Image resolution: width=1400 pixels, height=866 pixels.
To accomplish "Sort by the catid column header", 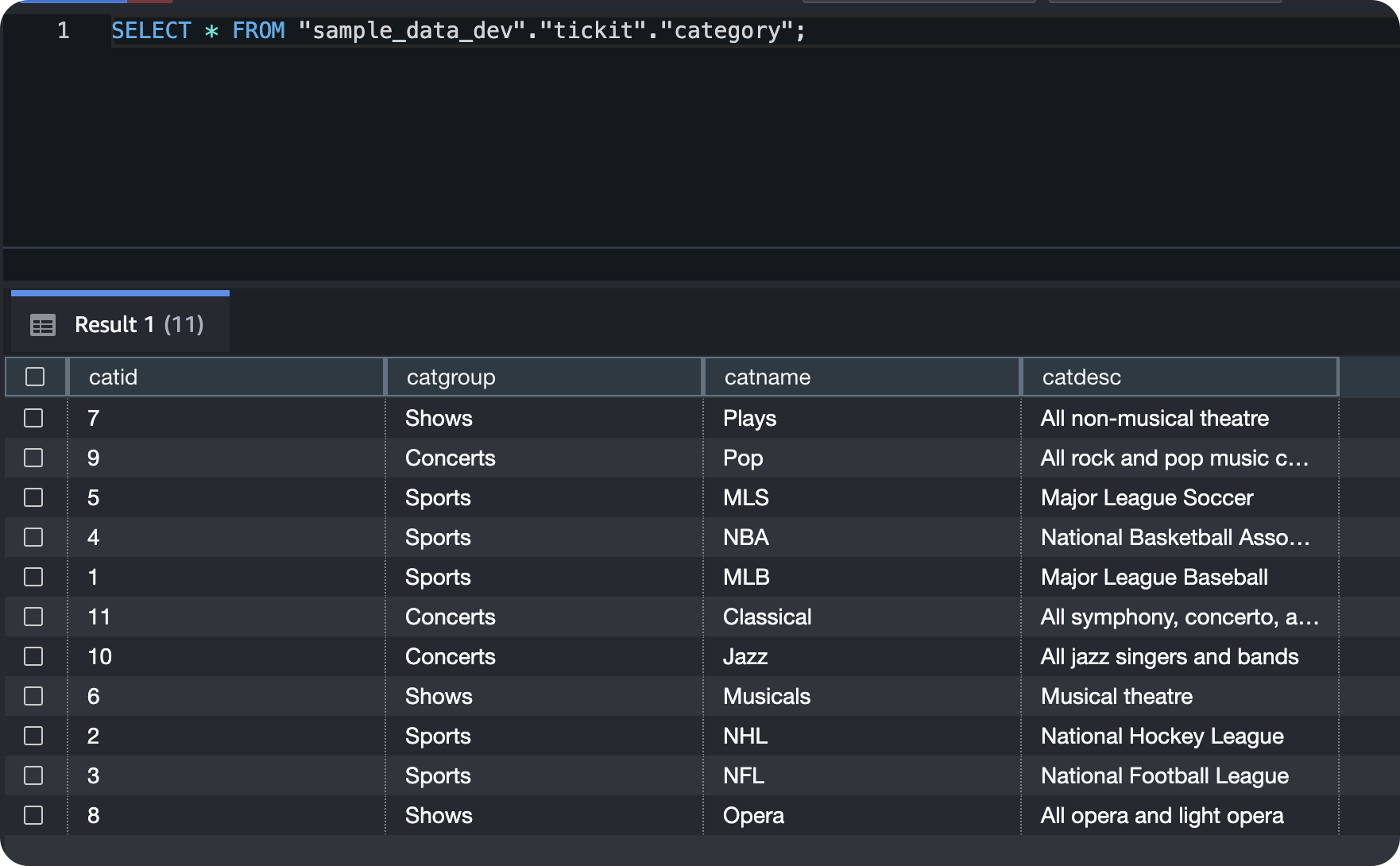I will pos(226,377).
